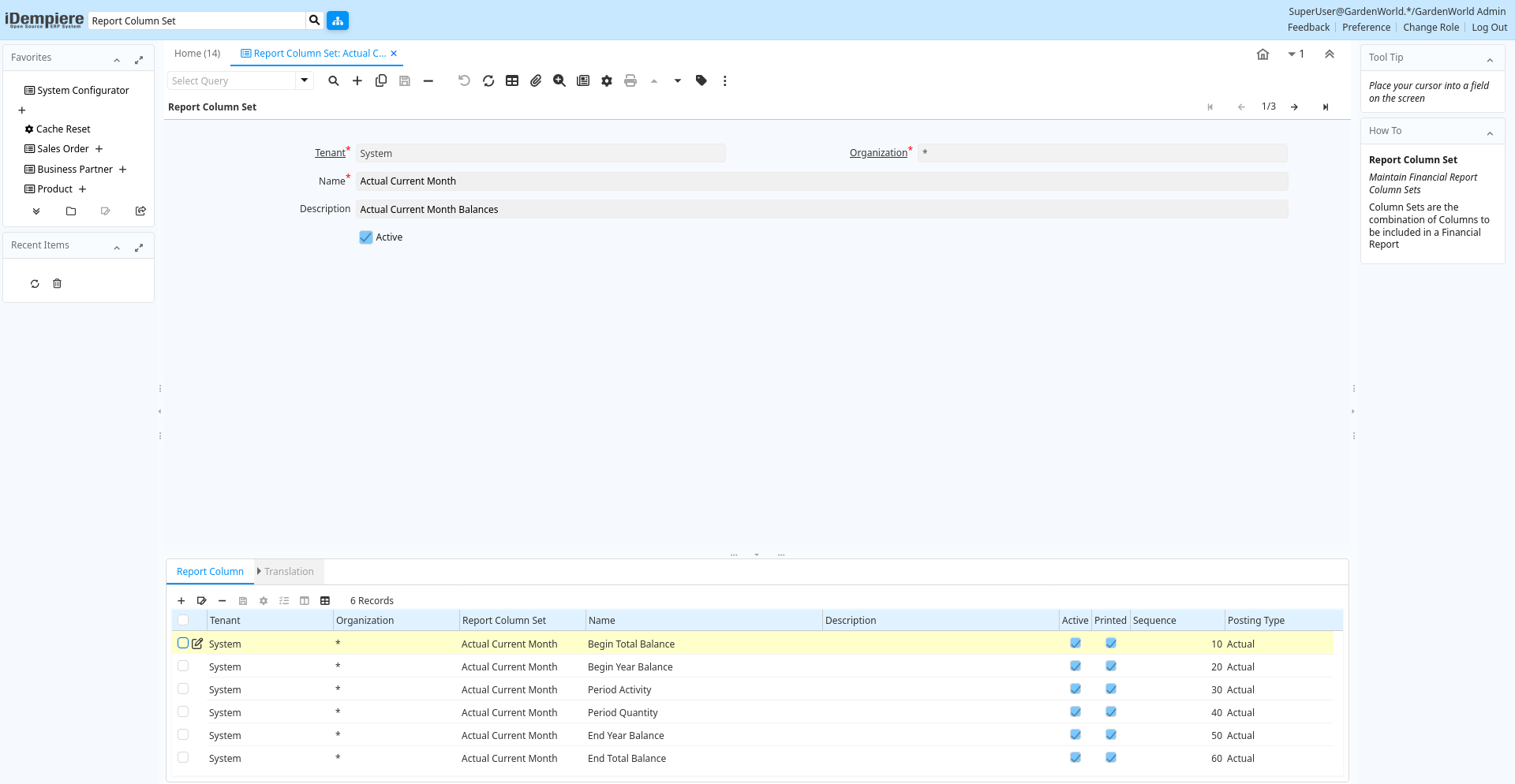Click the Refresh icon in main toolbar
This screenshot has height=784, width=1515.
488,80
